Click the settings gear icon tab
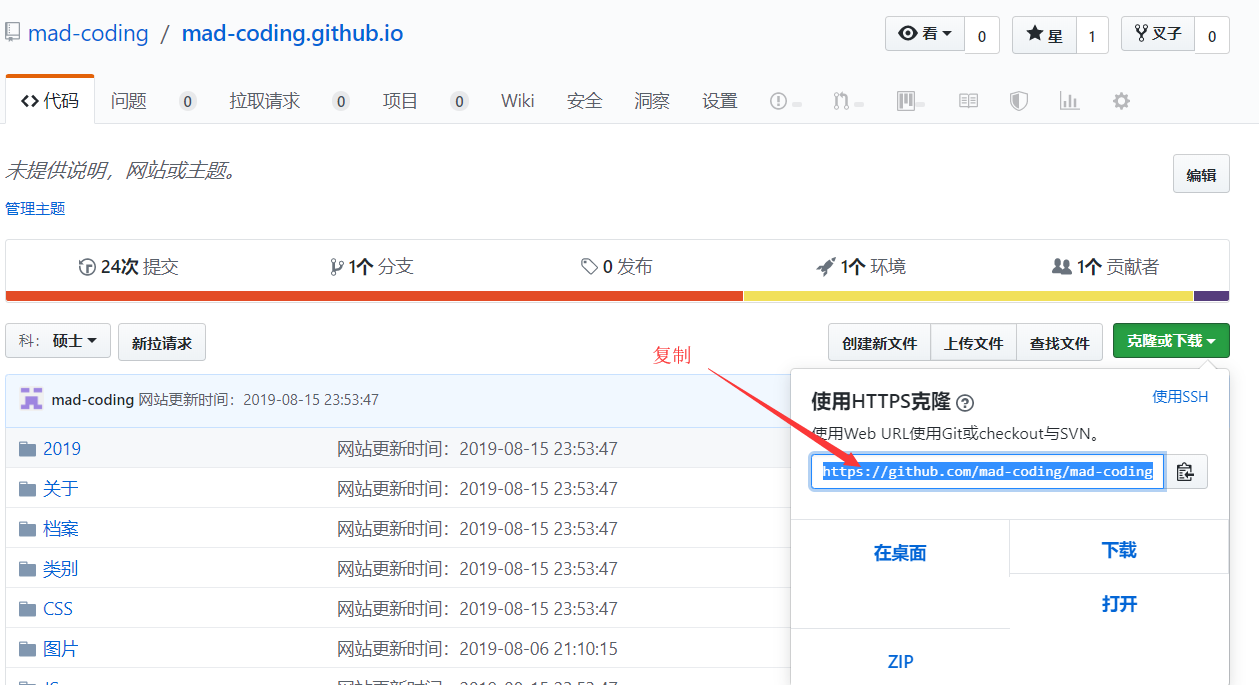 (x=1121, y=101)
